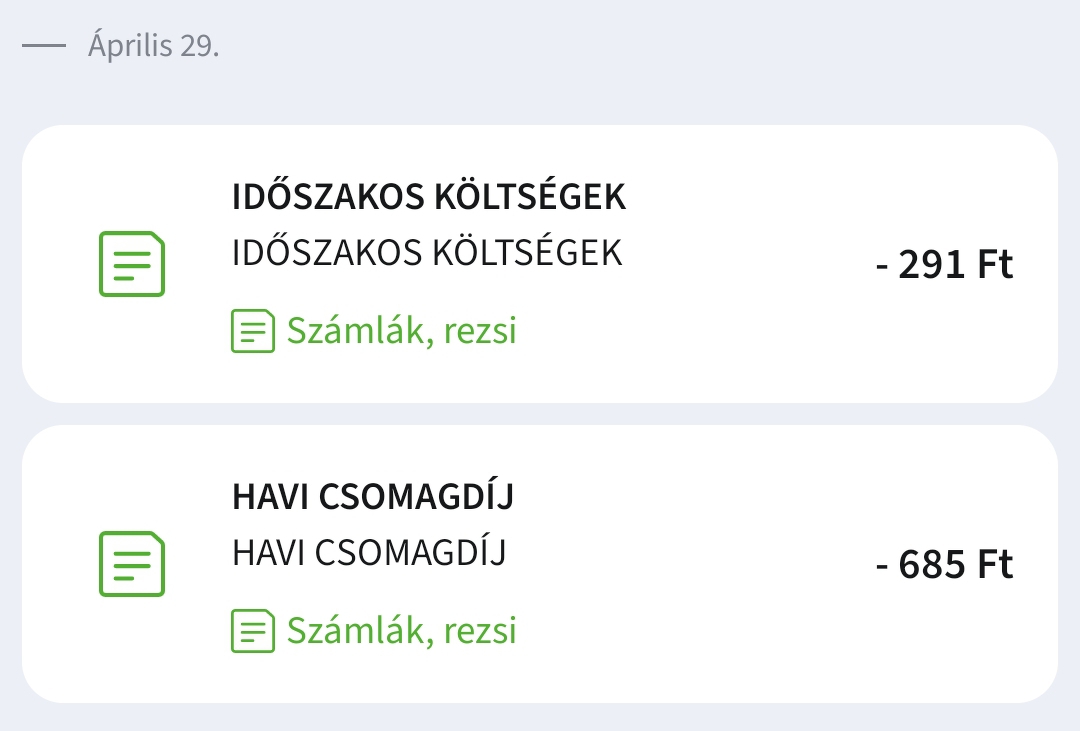Image resolution: width=1080 pixels, height=731 pixels.
Task: Click the Ft currency label after 685
Action: (x=995, y=566)
